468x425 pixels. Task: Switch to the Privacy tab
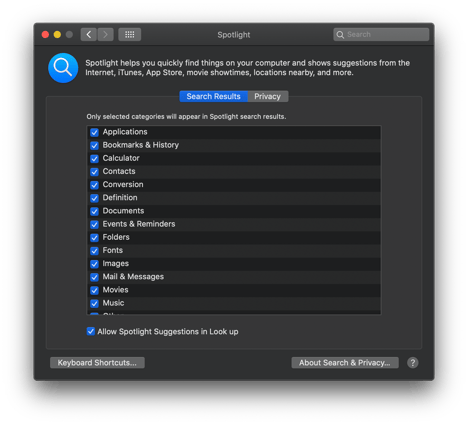268,96
